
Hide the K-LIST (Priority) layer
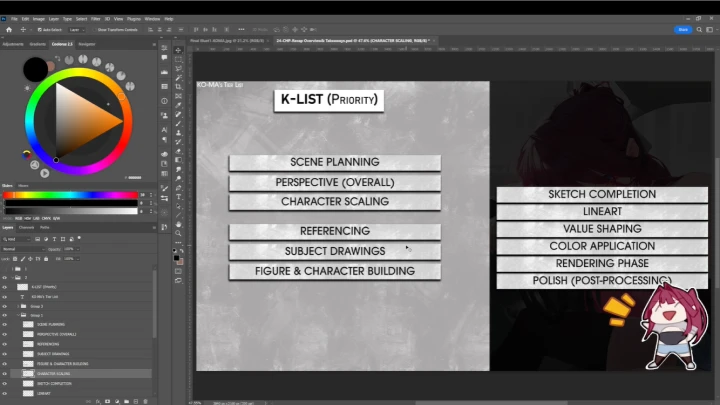coord(5,287)
